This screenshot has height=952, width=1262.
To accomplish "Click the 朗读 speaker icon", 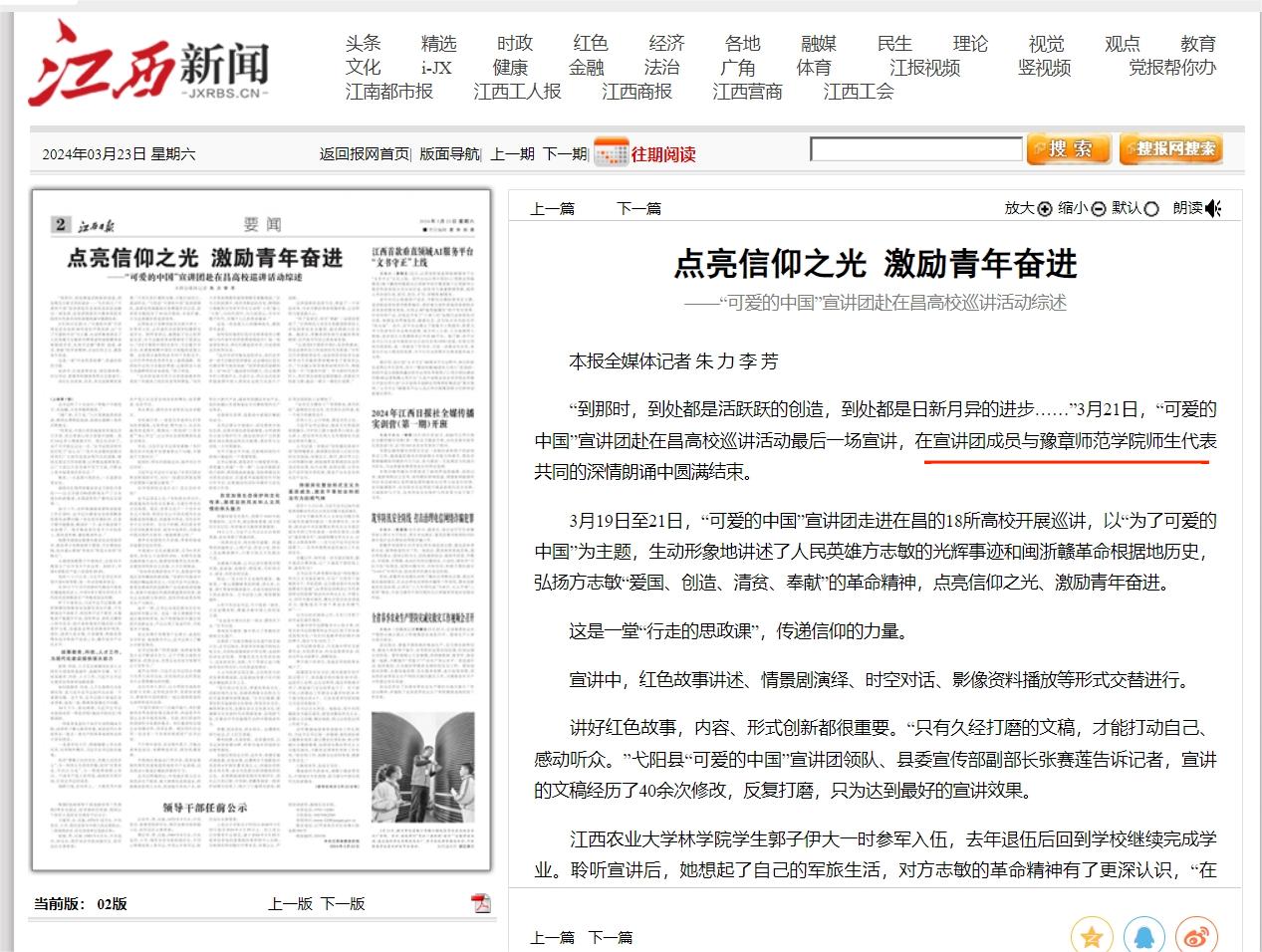I will (1213, 208).
